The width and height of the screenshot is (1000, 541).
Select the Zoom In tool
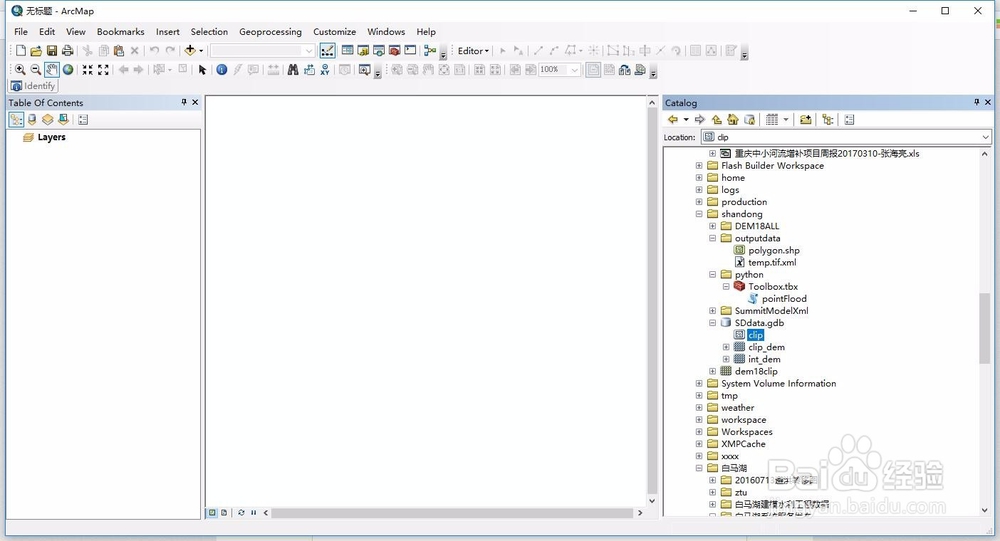(x=20, y=70)
